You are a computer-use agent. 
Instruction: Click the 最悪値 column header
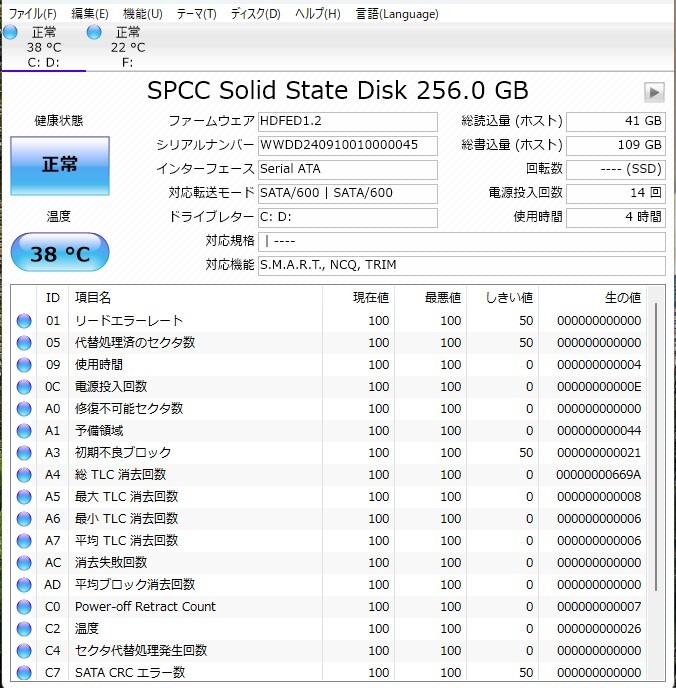pyautogui.click(x=430, y=298)
